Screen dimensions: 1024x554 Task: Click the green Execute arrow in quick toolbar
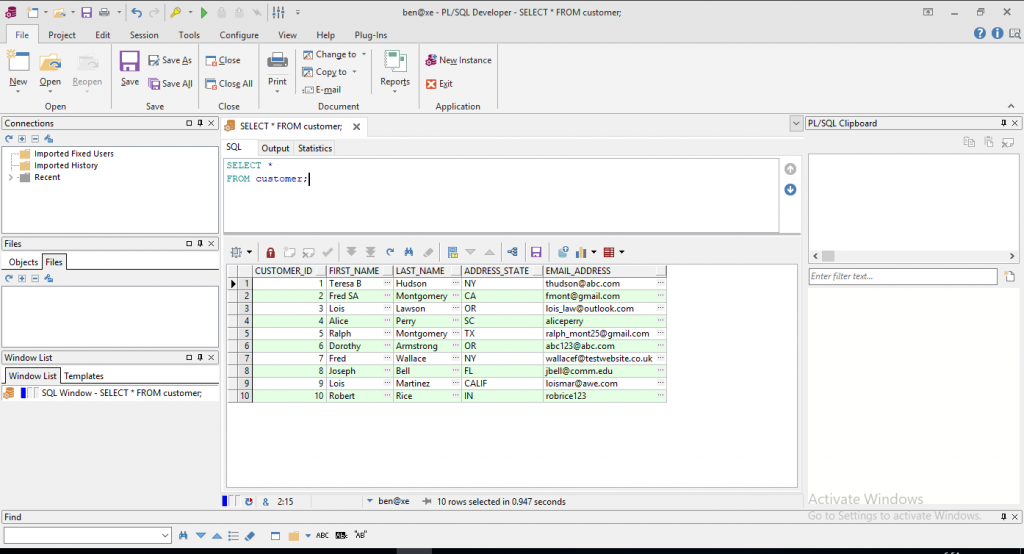pyautogui.click(x=204, y=13)
